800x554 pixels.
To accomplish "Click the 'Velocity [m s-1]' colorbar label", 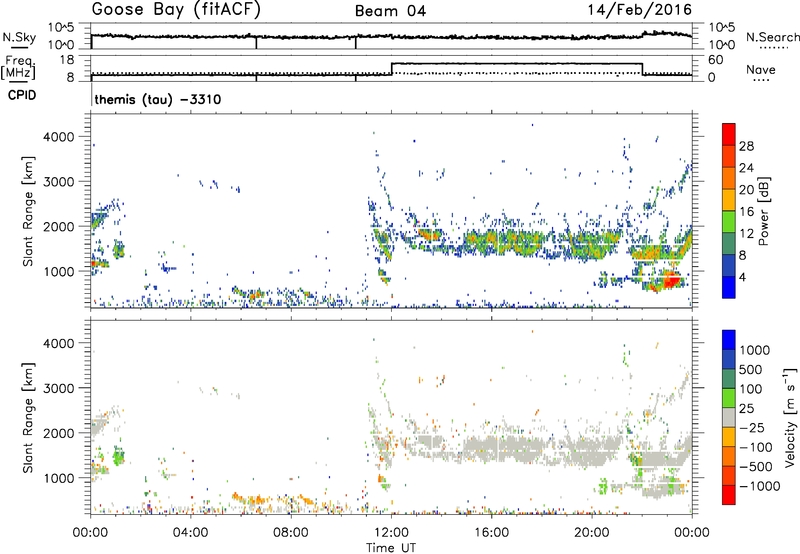I will coord(790,417).
